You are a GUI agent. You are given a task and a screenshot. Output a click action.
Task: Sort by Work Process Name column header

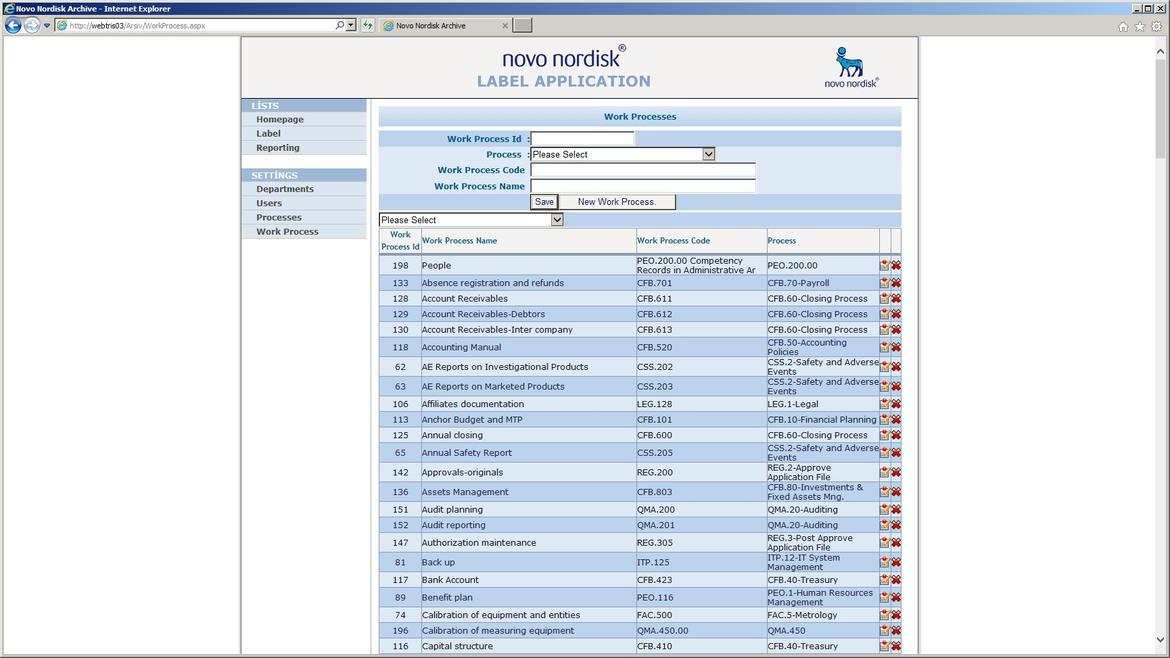pos(459,241)
